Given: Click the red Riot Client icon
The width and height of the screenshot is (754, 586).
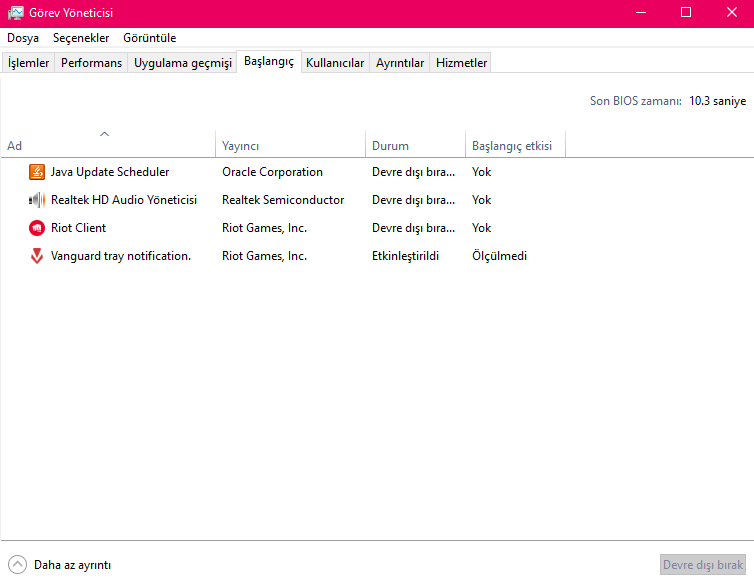Looking at the screenshot, I should click(37, 228).
